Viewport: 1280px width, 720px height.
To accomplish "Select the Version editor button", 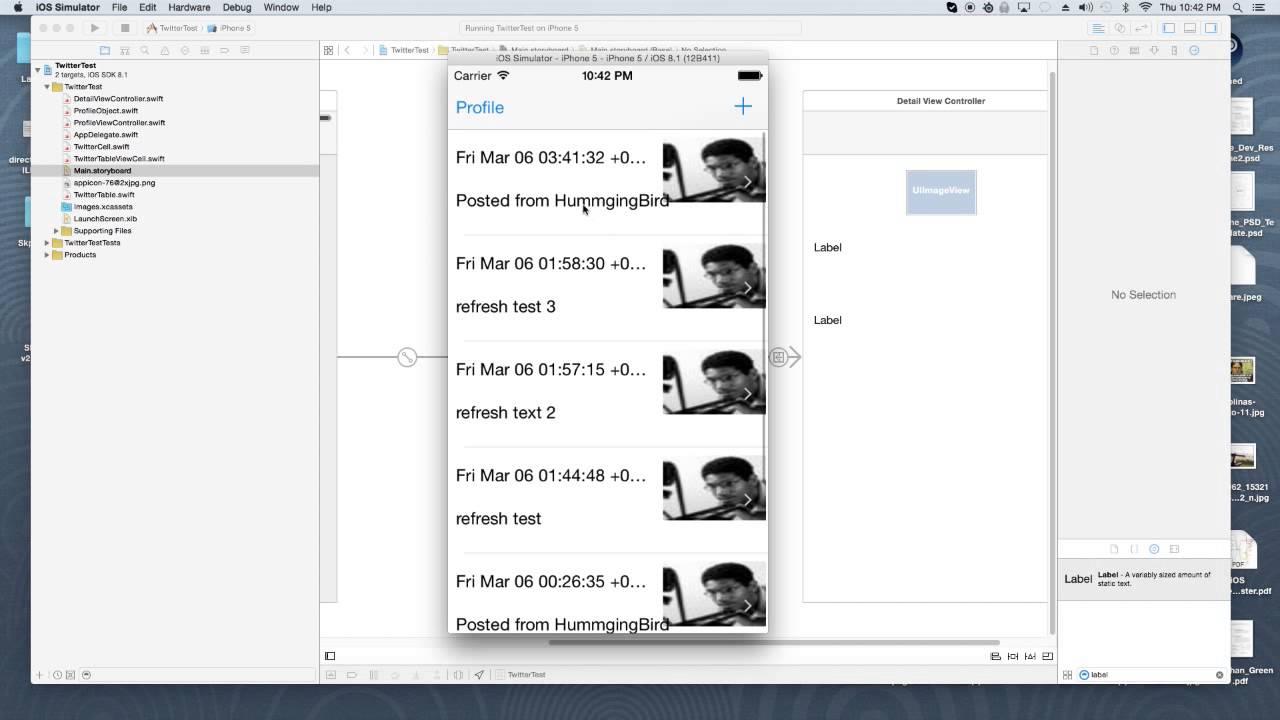I will coord(1141,28).
